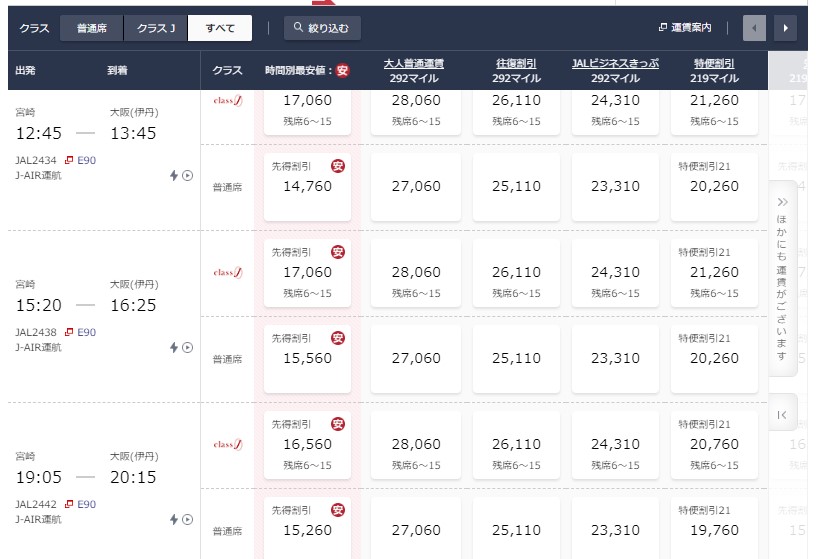Click flight number JAL2438 text
821x559 pixels.
36,332
